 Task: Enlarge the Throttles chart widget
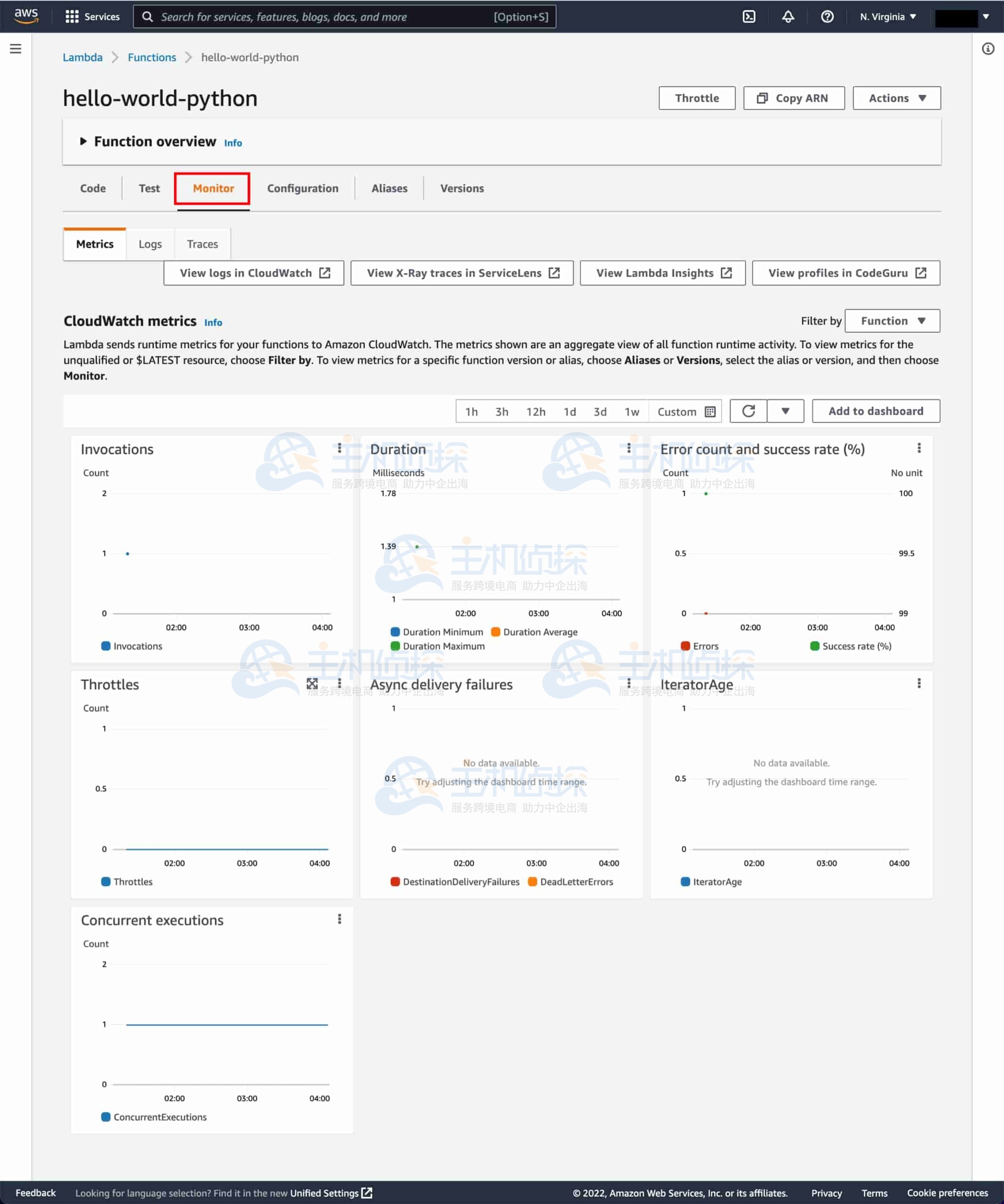point(312,683)
